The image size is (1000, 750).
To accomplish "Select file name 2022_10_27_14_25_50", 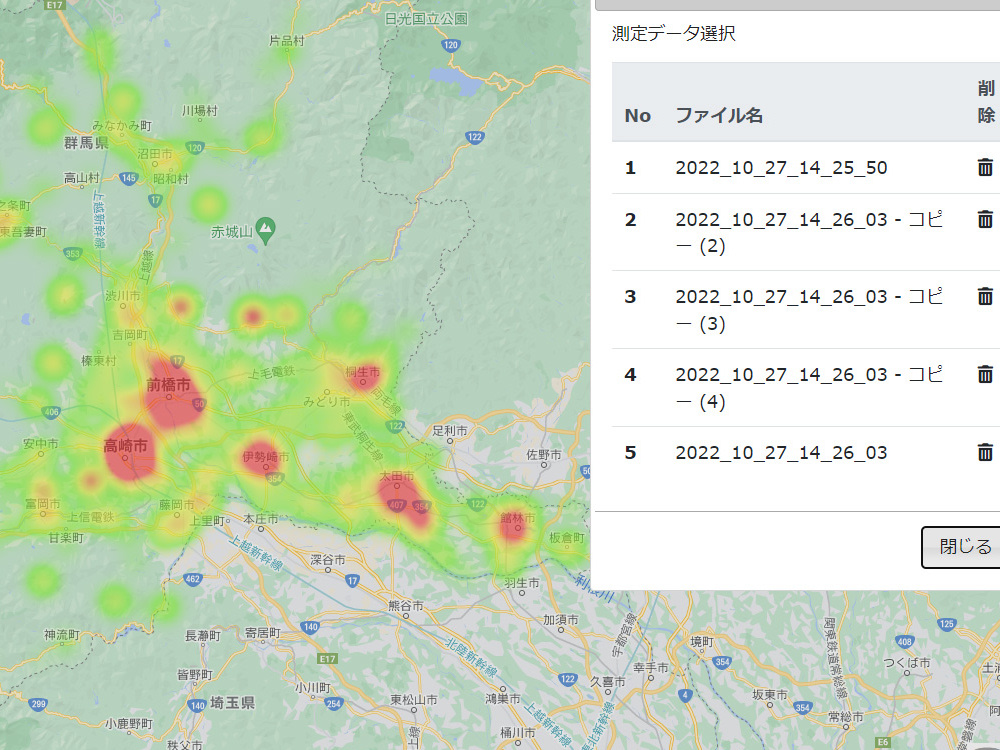I will (x=781, y=168).
